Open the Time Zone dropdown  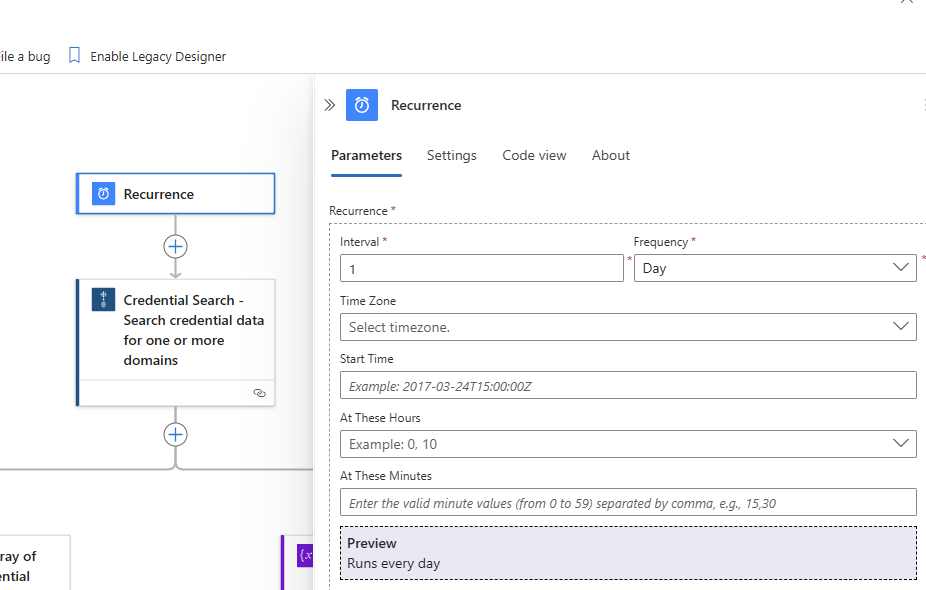click(628, 327)
